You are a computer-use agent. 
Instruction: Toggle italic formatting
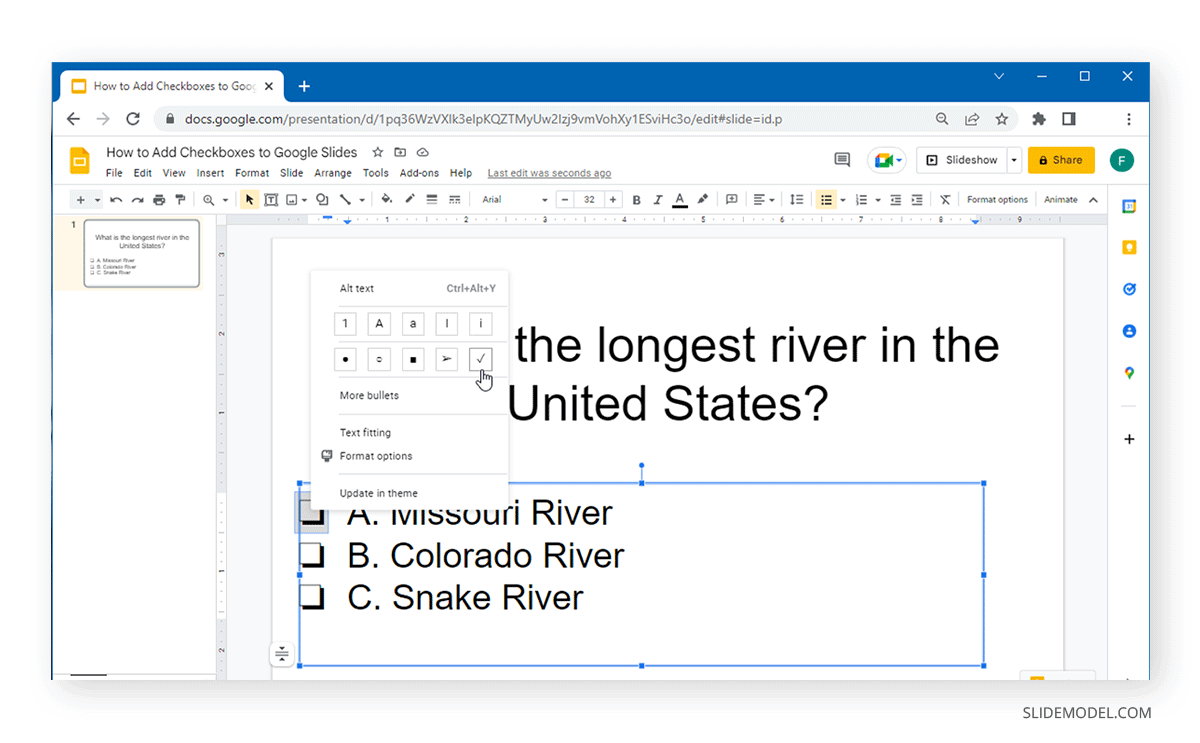coord(658,199)
